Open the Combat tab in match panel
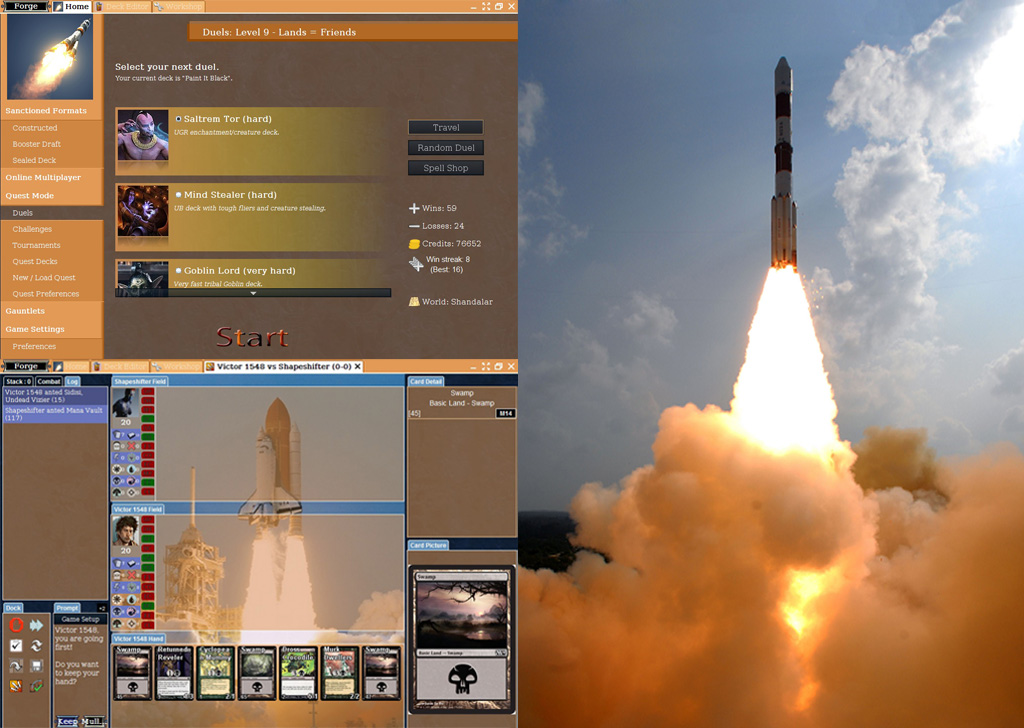 click(x=49, y=381)
